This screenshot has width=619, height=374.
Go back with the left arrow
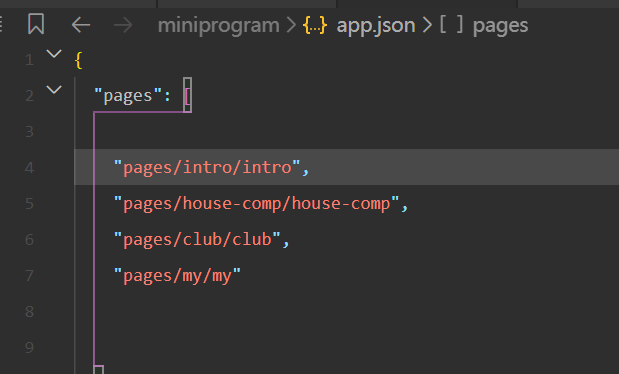pyautogui.click(x=81, y=25)
